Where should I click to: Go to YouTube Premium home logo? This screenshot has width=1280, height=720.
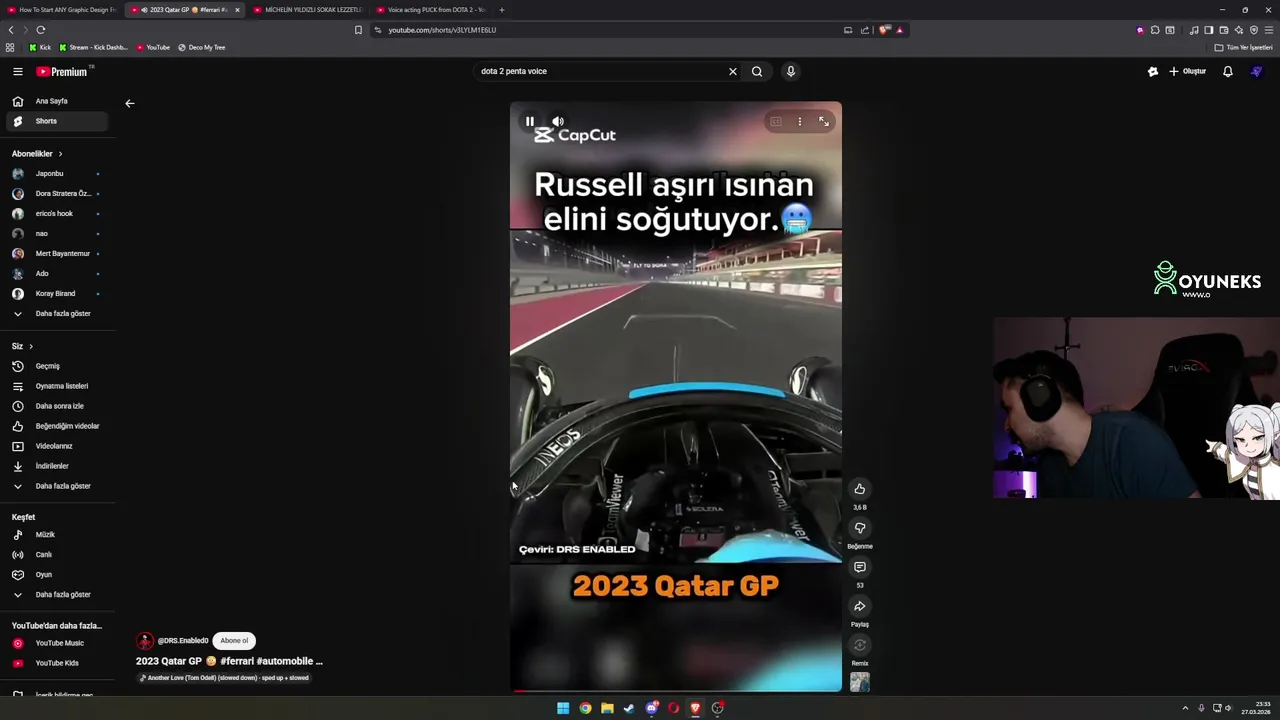point(63,71)
